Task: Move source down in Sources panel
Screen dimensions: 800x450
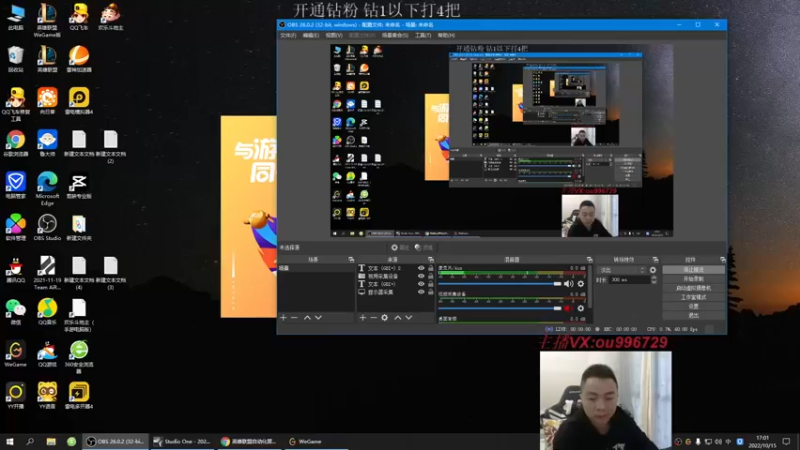Action: pos(409,318)
